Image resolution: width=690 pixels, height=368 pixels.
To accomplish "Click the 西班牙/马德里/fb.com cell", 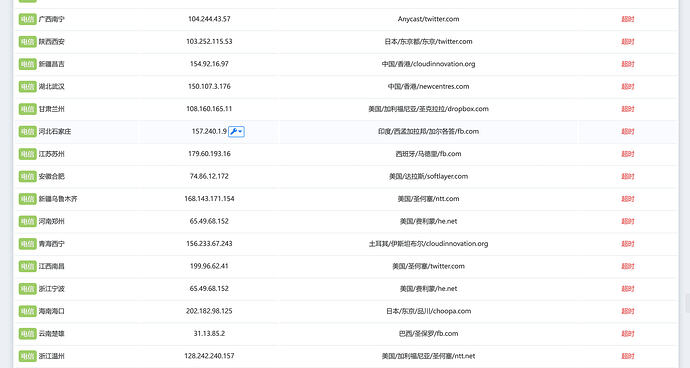I will tap(429, 154).
